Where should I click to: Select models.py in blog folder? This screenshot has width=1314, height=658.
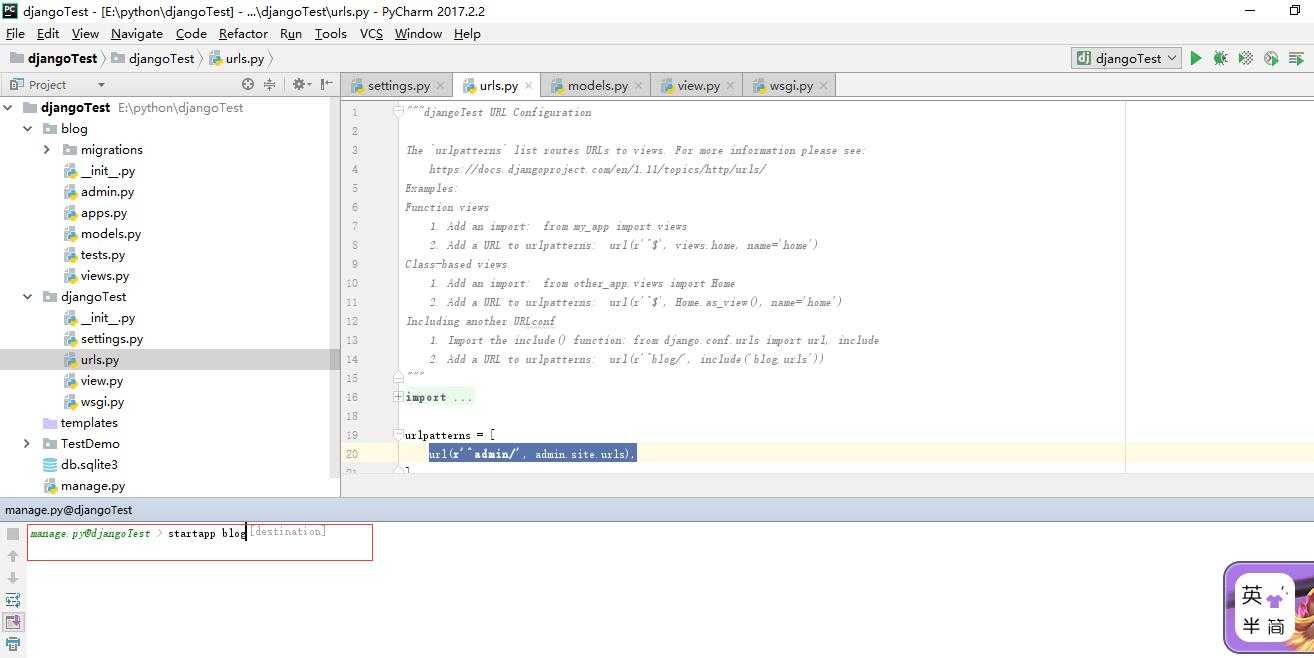(111, 233)
